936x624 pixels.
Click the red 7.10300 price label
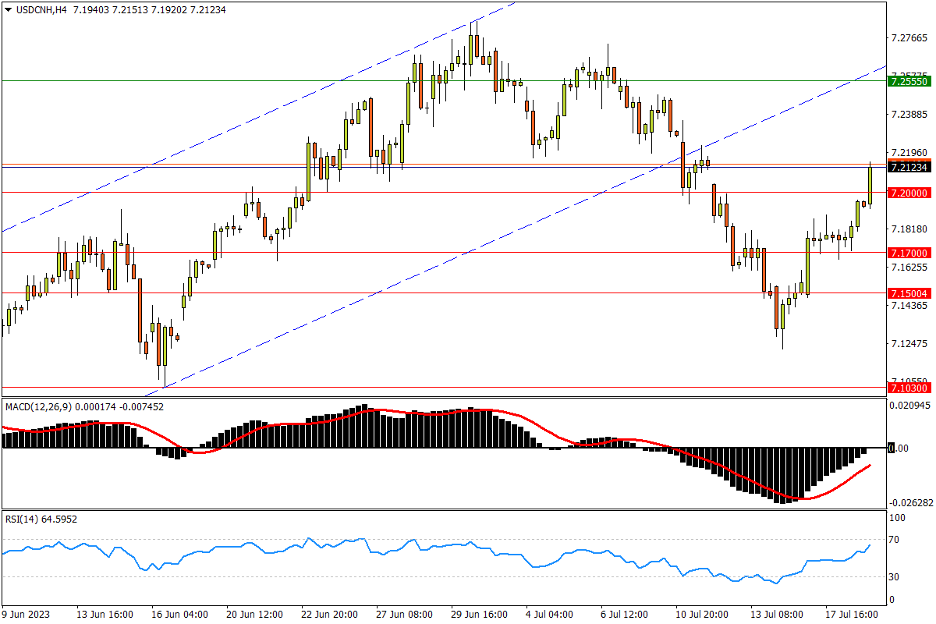(x=909, y=387)
